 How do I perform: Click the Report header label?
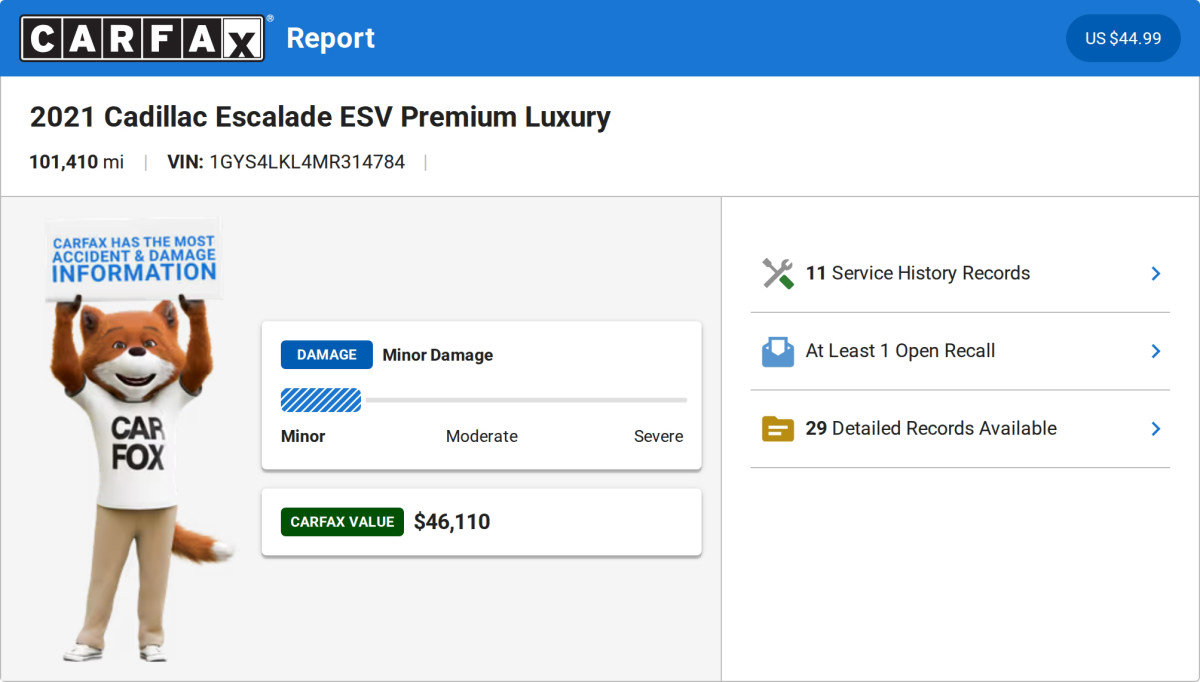[331, 37]
